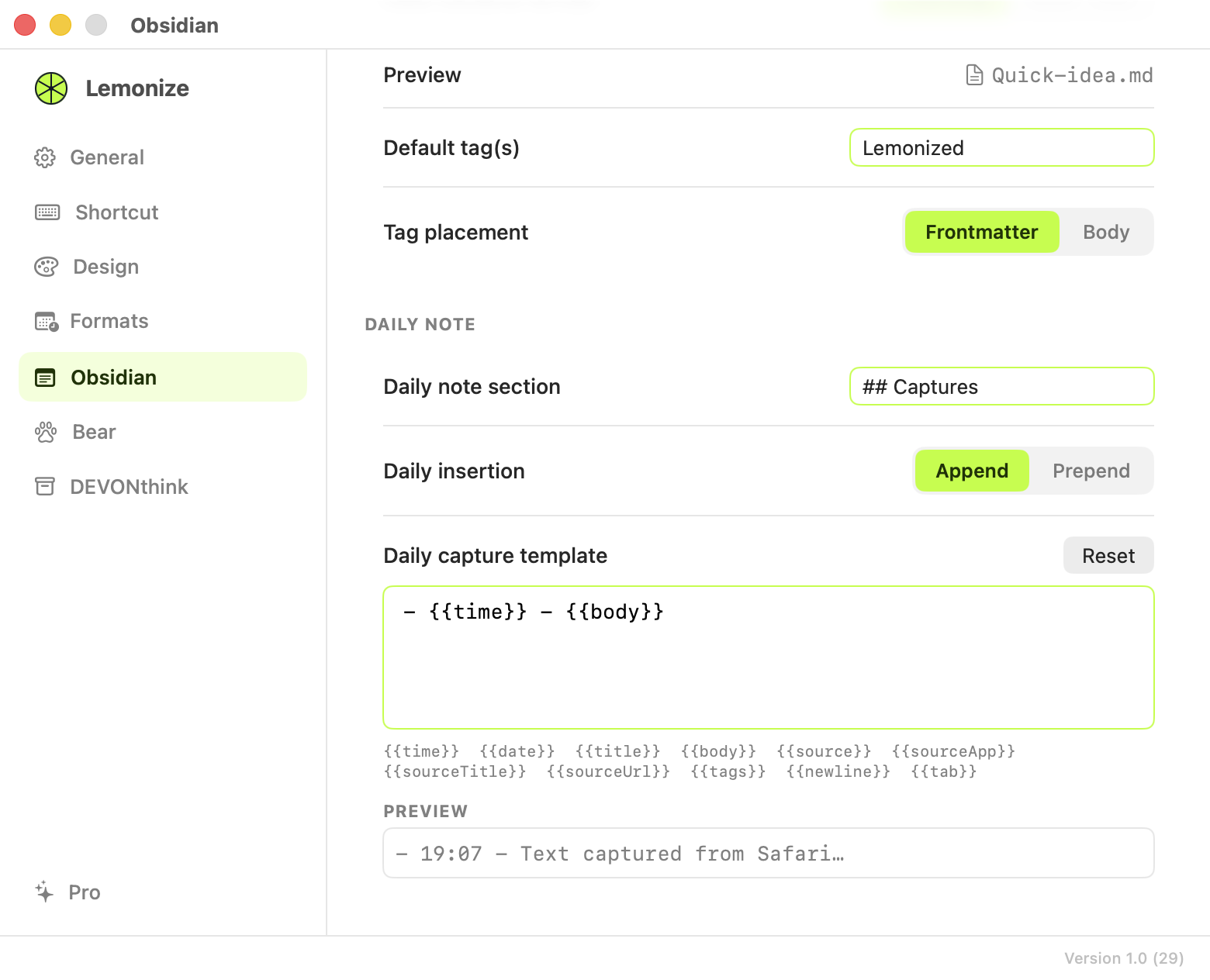
Task: Close the window with the red button
Action: pos(25,25)
